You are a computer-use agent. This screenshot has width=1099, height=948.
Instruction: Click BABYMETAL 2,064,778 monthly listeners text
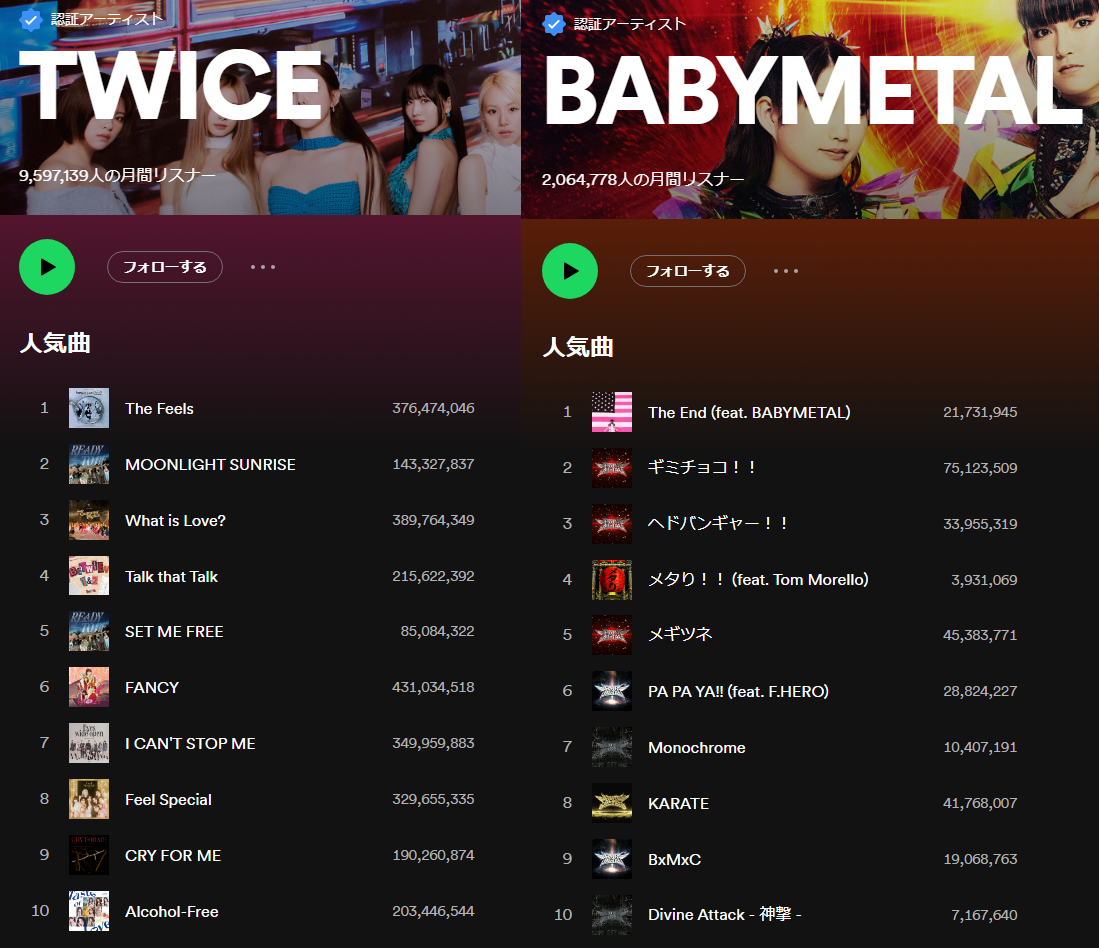pos(643,179)
